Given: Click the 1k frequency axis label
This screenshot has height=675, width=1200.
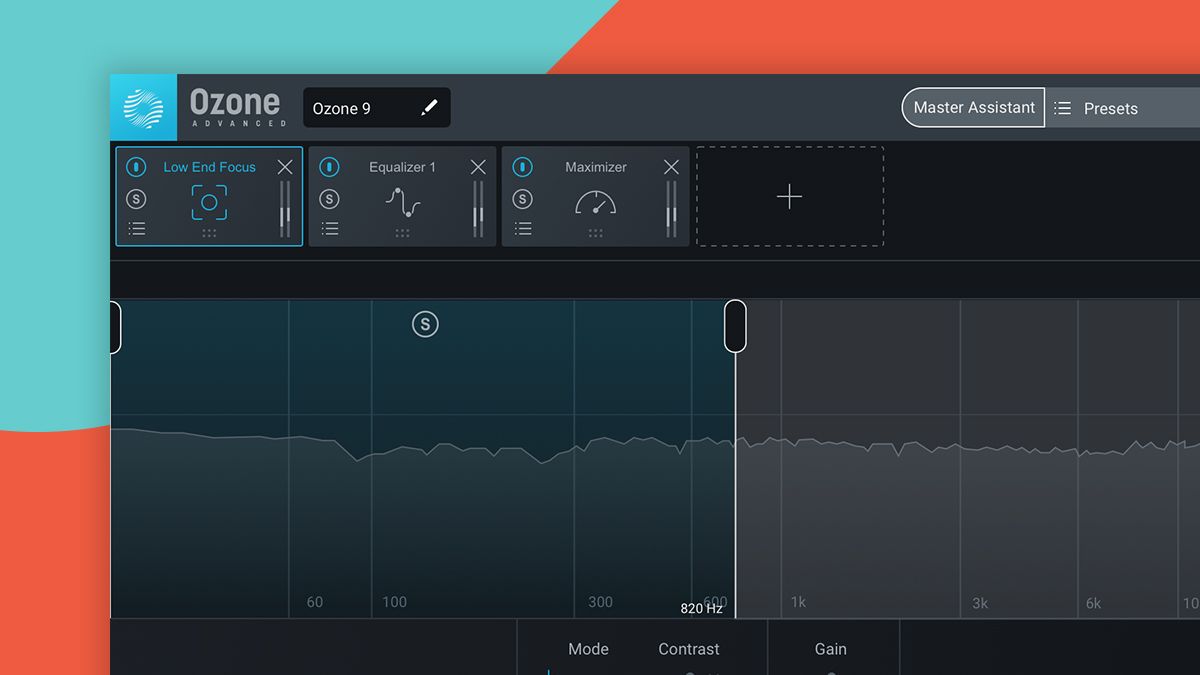Looking at the screenshot, I should (798, 602).
